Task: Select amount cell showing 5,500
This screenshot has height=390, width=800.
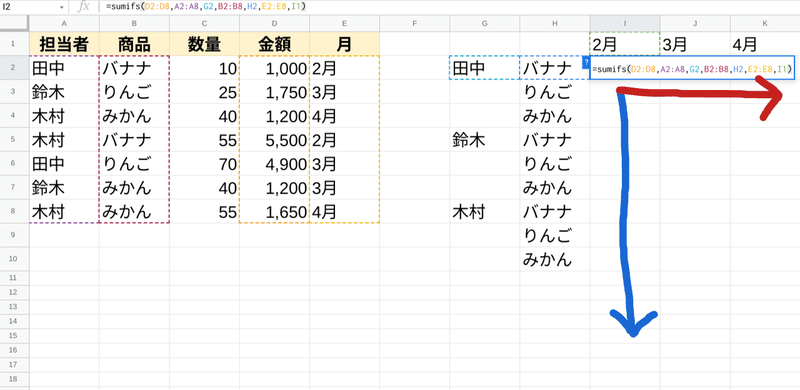Action: (274, 139)
